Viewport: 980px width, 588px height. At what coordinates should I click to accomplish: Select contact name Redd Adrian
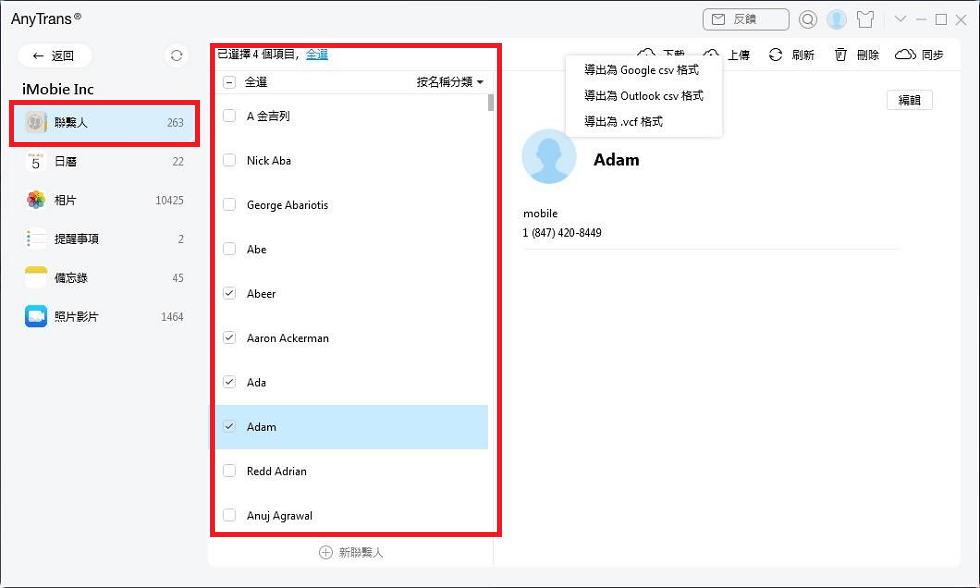click(277, 471)
